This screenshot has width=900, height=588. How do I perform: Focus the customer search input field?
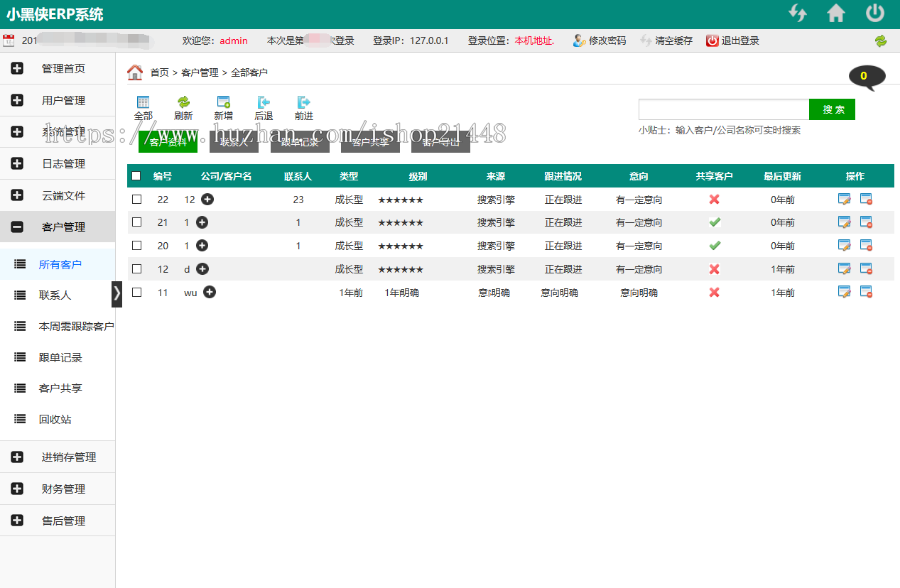(723, 109)
